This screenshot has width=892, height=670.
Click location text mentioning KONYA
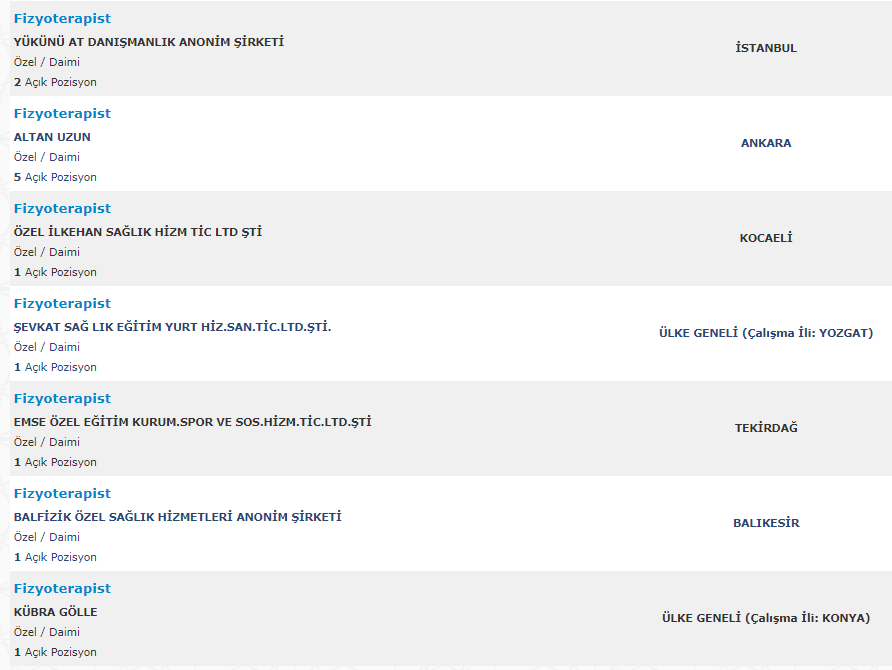pyautogui.click(x=766, y=618)
